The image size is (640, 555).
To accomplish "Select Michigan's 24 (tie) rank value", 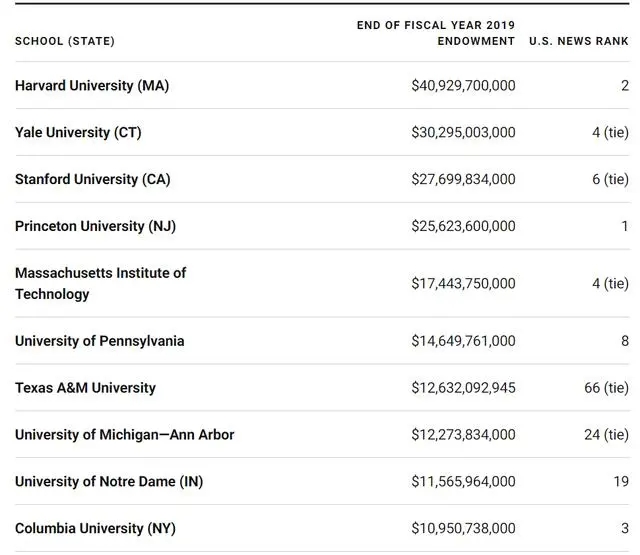I will [606, 435].
